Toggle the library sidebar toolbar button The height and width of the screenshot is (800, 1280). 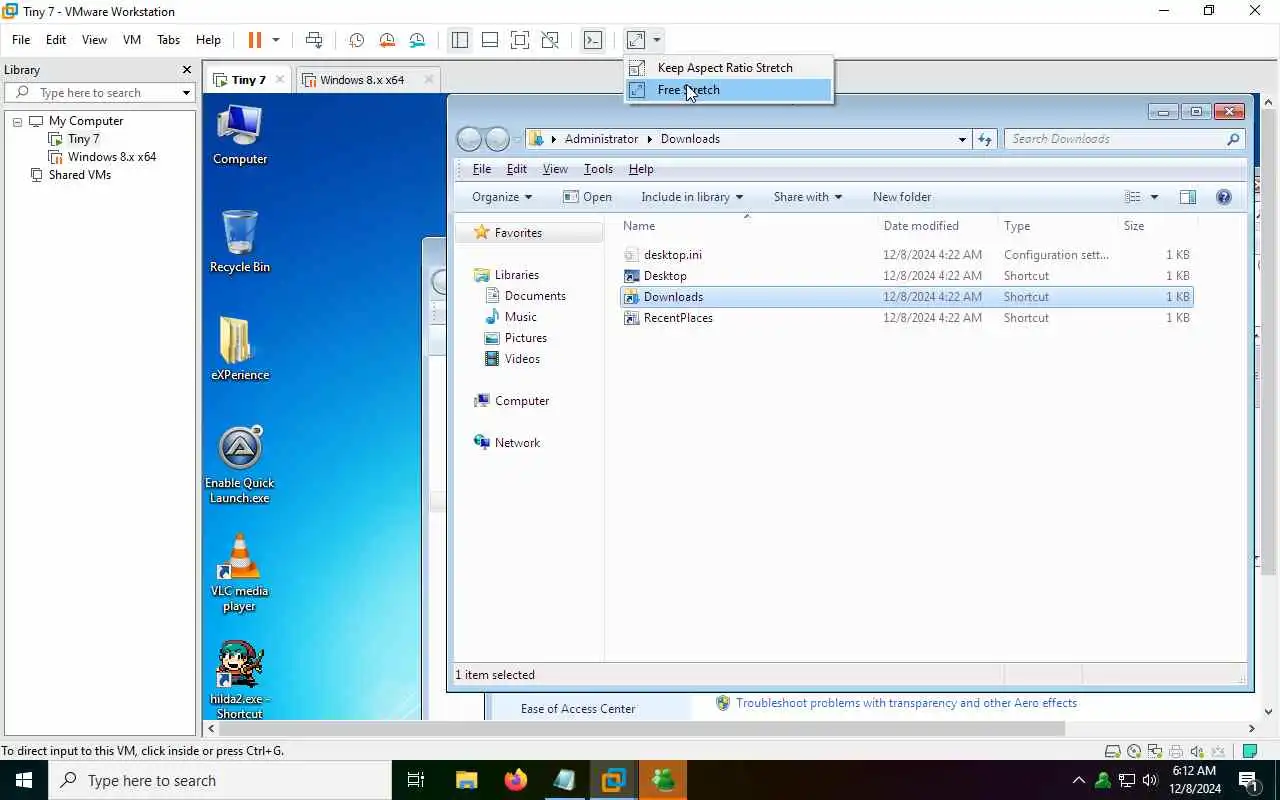coord(460,40)
